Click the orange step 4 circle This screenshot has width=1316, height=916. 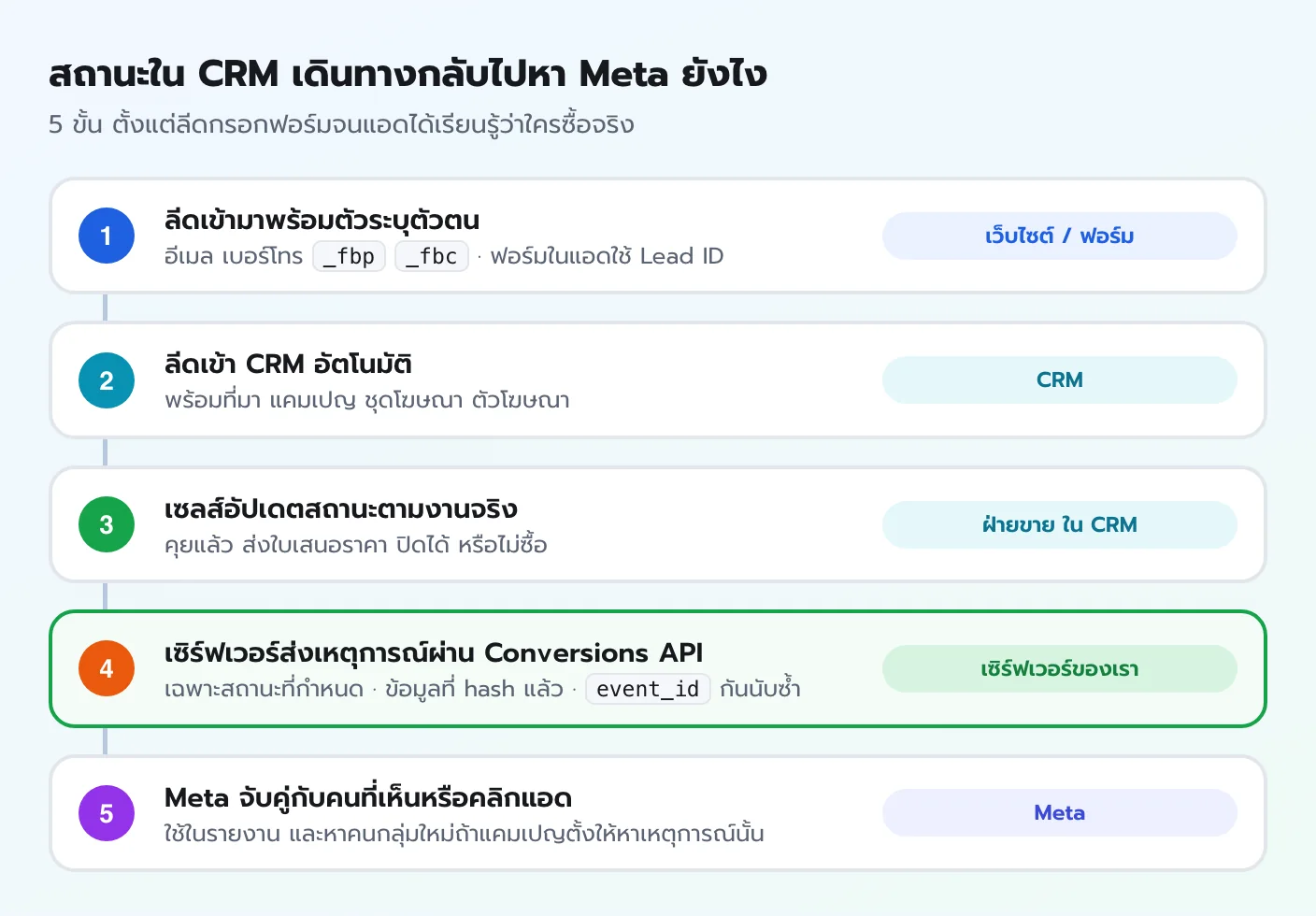[107, 668]
